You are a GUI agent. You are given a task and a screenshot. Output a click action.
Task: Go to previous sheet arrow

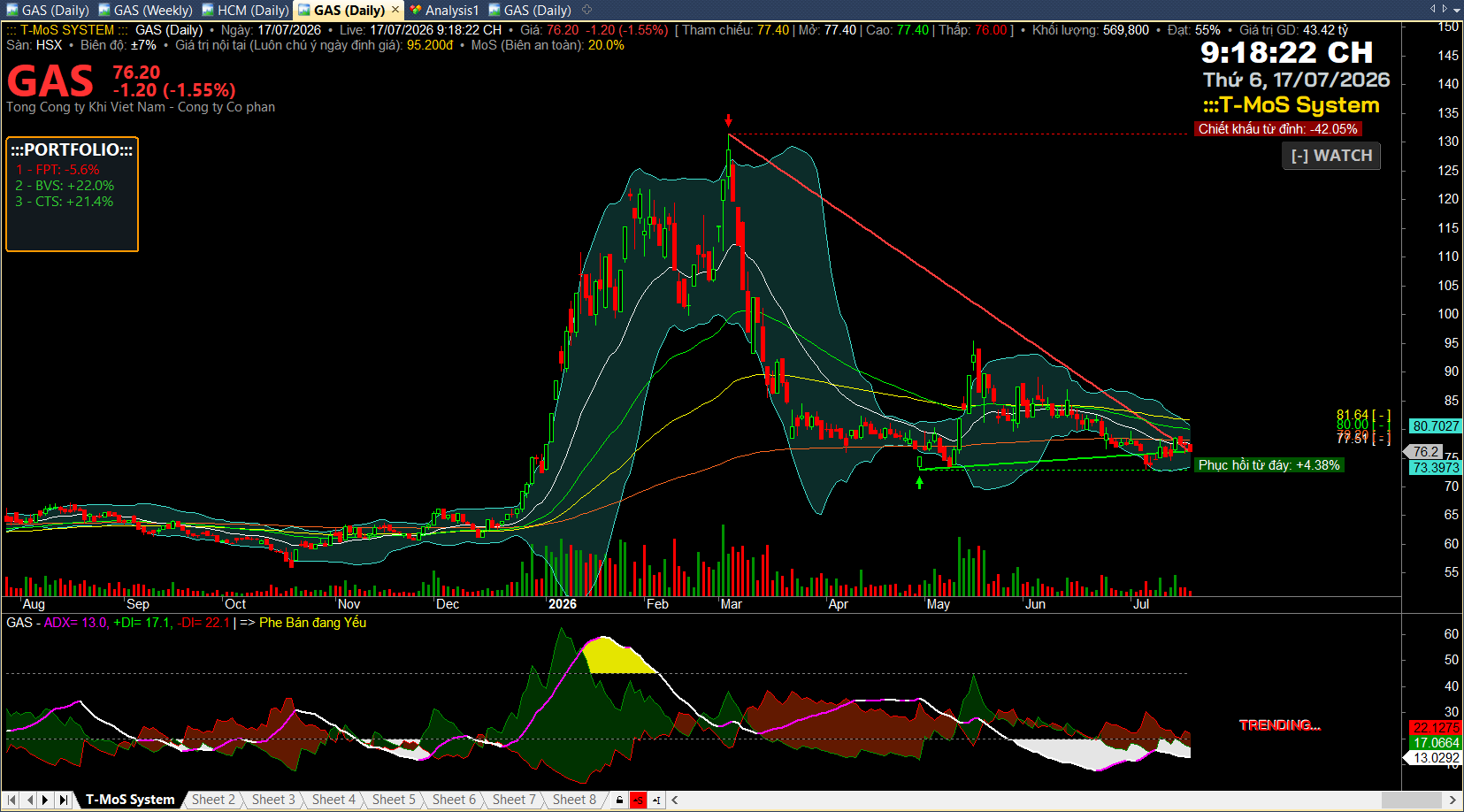coord(29,800)
